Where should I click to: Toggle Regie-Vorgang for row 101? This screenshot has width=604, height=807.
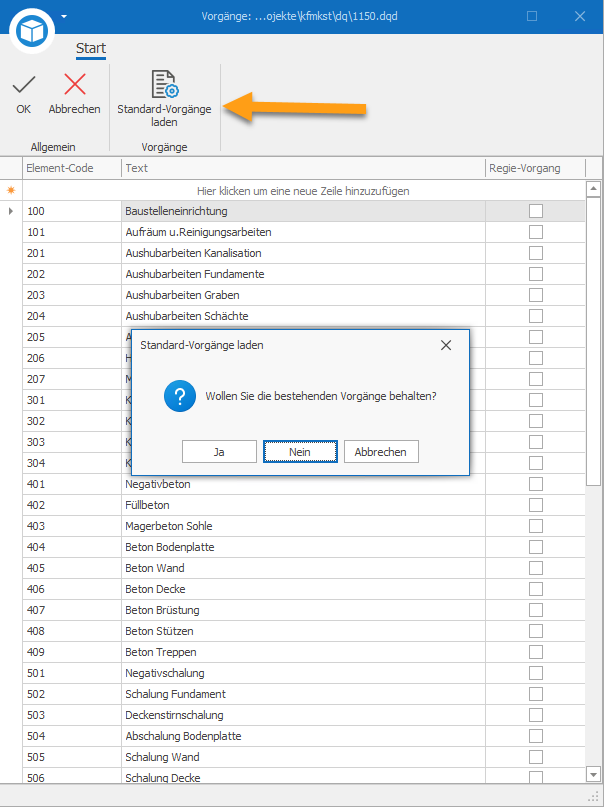coord(536,232)
